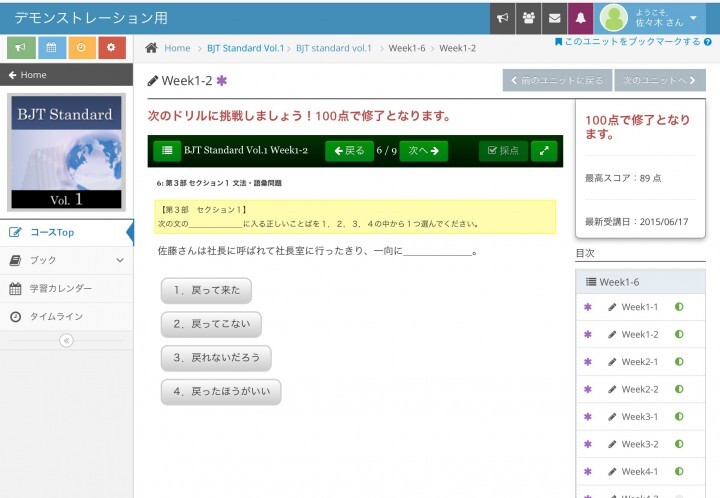Choose answer 3. 戻れないだろう
The height and width of the screenshot is (498, 720).
tap(216, 358)
